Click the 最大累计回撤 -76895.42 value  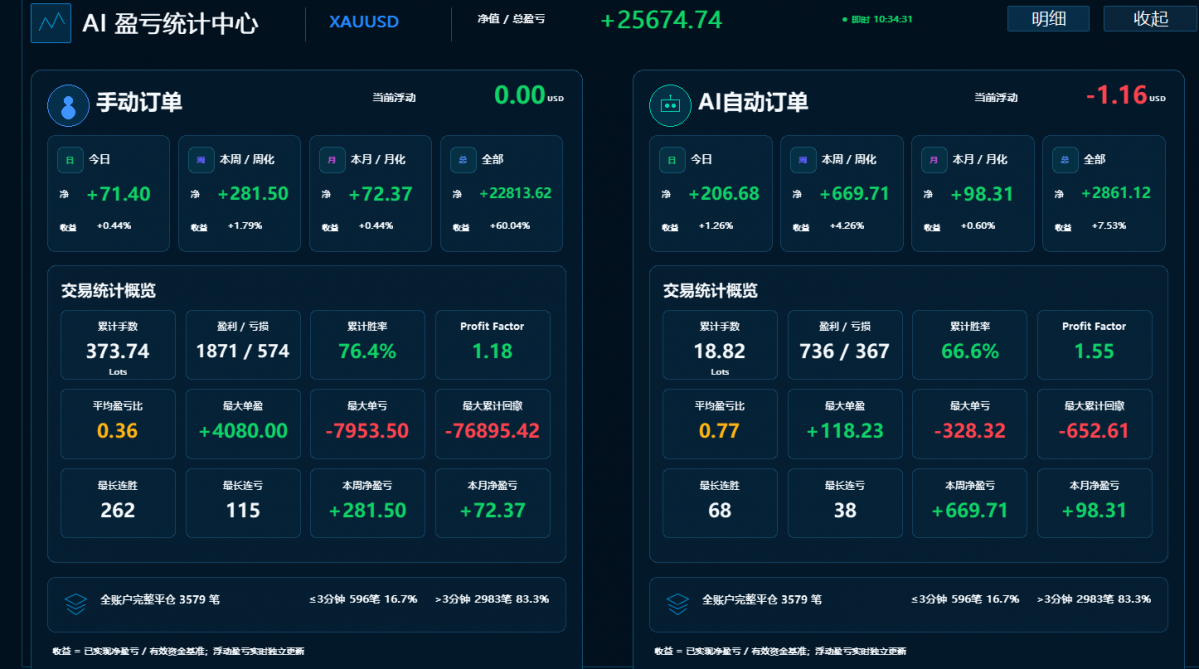[492, 431]
